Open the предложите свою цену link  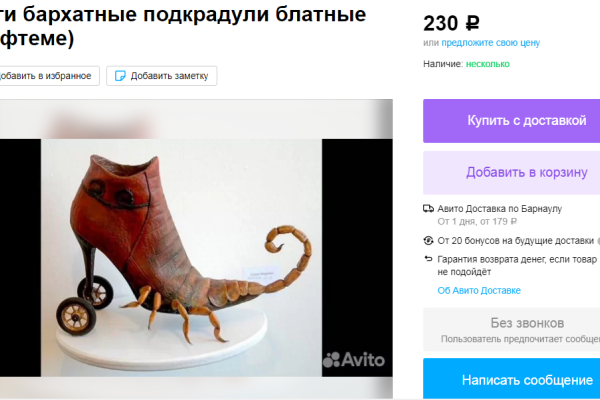click(491, 43)
